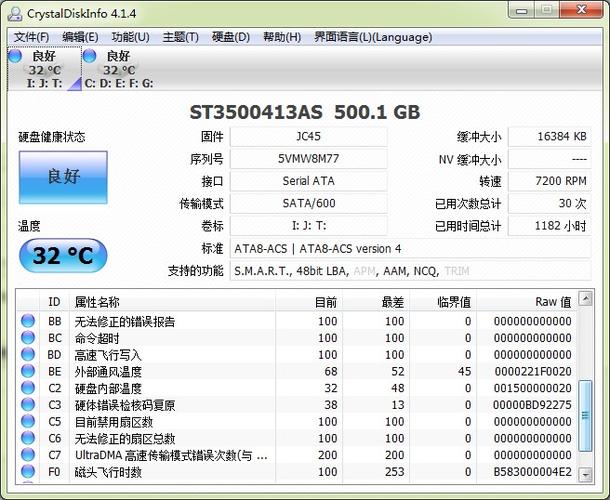The image size is (610, 500).
Task: Switch to the C: D: E: F: G: disk tab
Action: (119, 68)
